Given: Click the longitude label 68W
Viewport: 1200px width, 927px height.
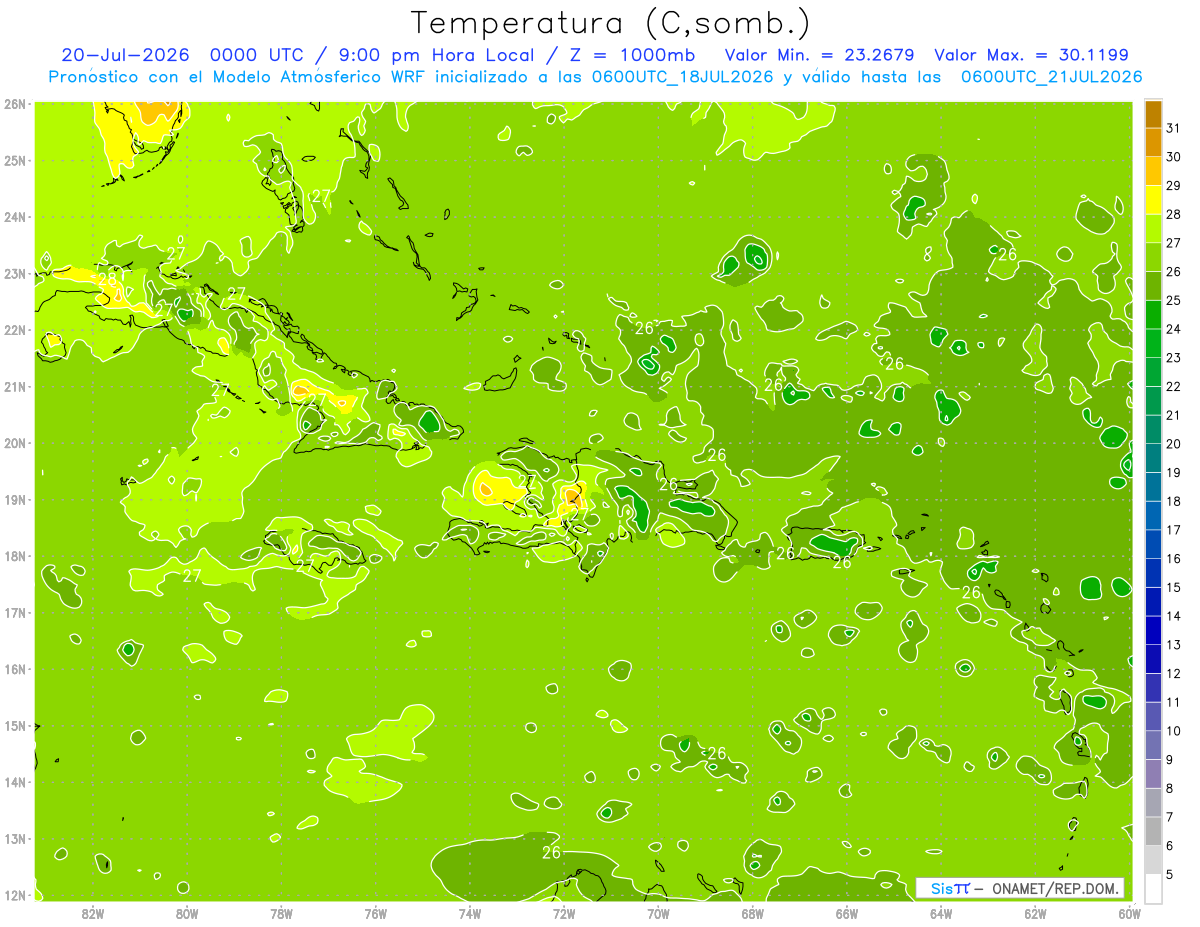Looking at the screenshot, I should (752, 913).
